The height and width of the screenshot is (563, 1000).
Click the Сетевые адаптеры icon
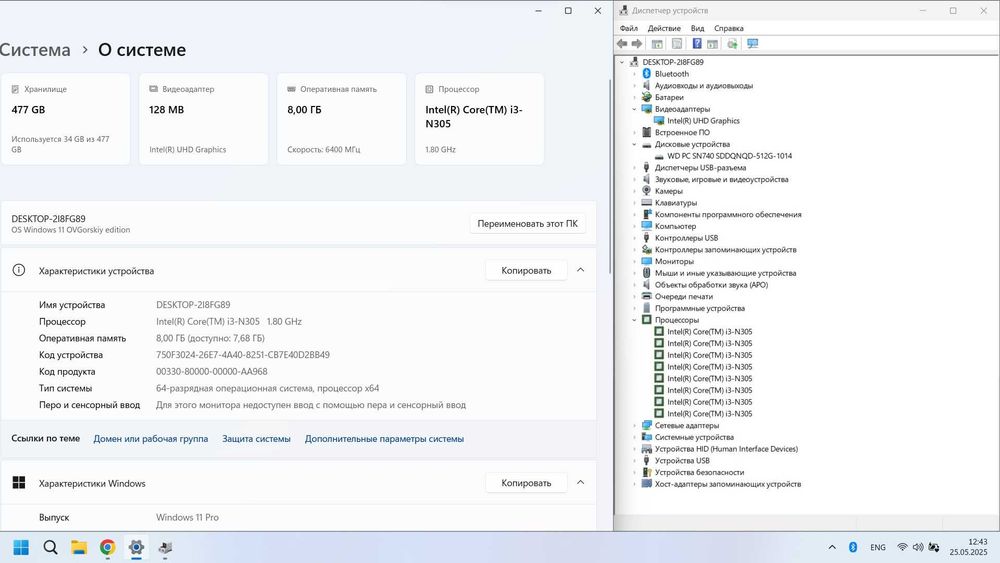pos(646,425)
